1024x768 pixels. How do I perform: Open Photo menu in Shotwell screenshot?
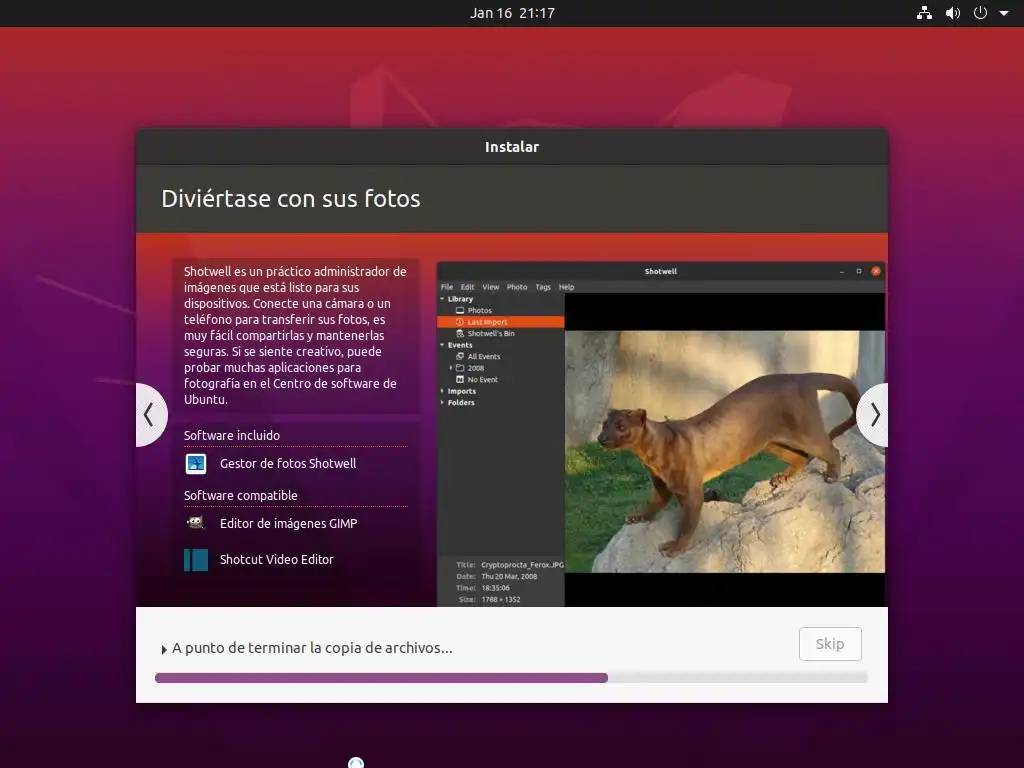(x=517, y=287)
